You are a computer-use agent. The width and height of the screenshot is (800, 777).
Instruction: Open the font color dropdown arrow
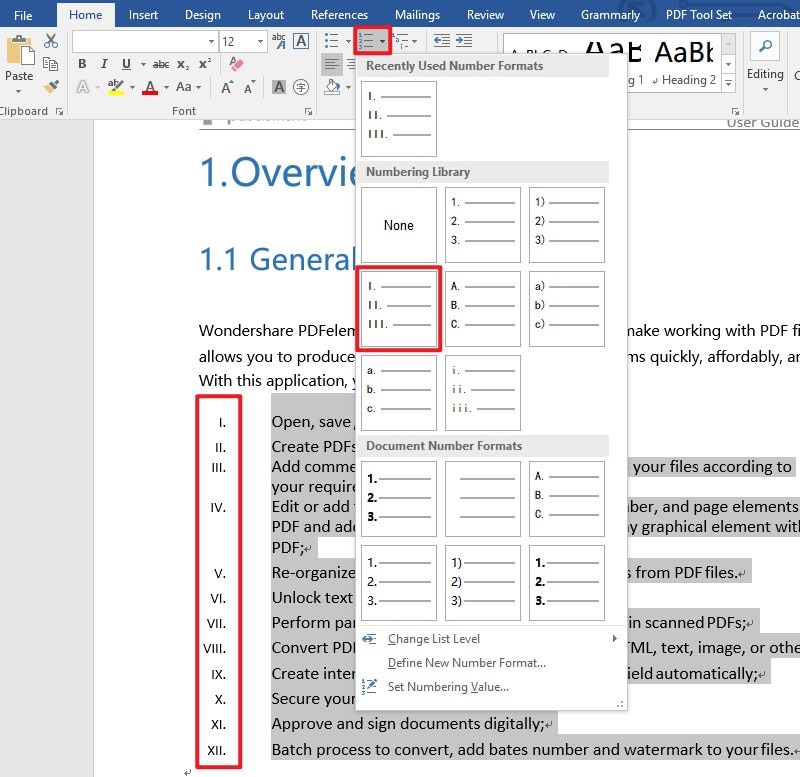pyautogui.click(x=166, y=88)
